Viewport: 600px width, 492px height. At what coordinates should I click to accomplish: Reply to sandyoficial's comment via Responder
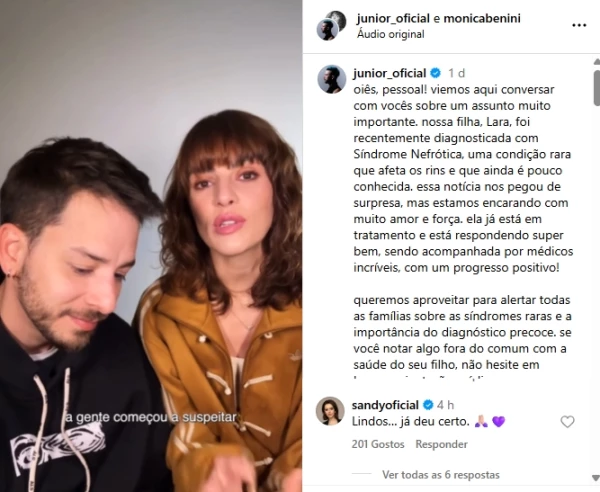[441, 444]
